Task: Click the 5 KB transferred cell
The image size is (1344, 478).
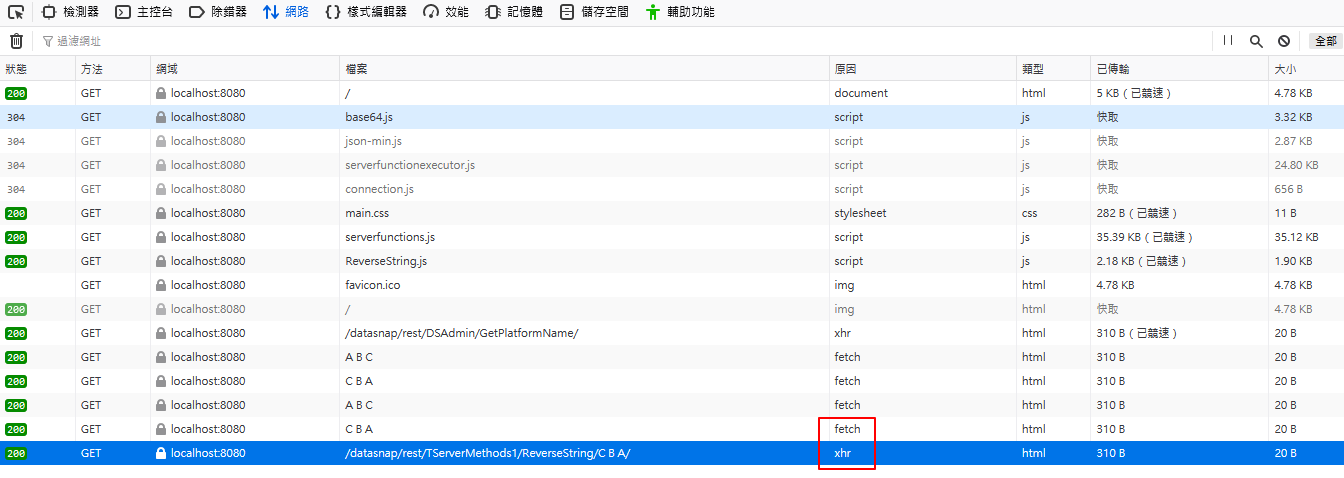Action: [1134, 93]
